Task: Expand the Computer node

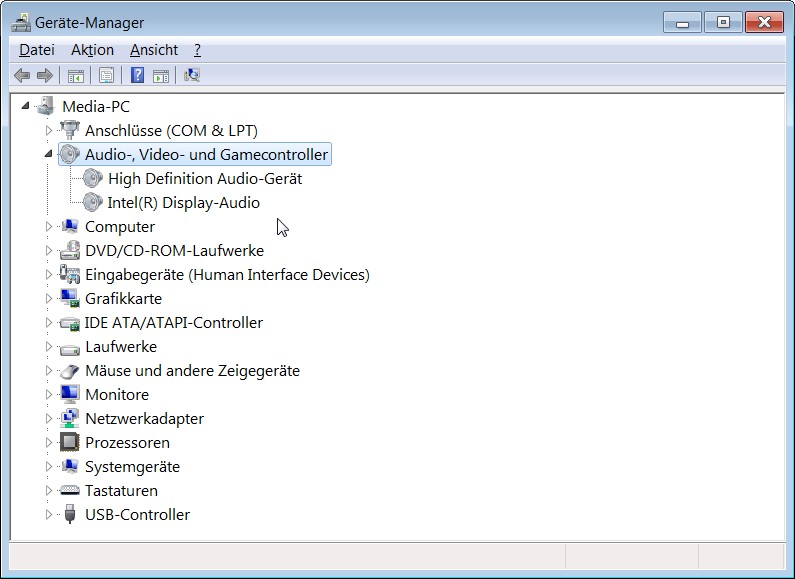Action: coord(49,226)
